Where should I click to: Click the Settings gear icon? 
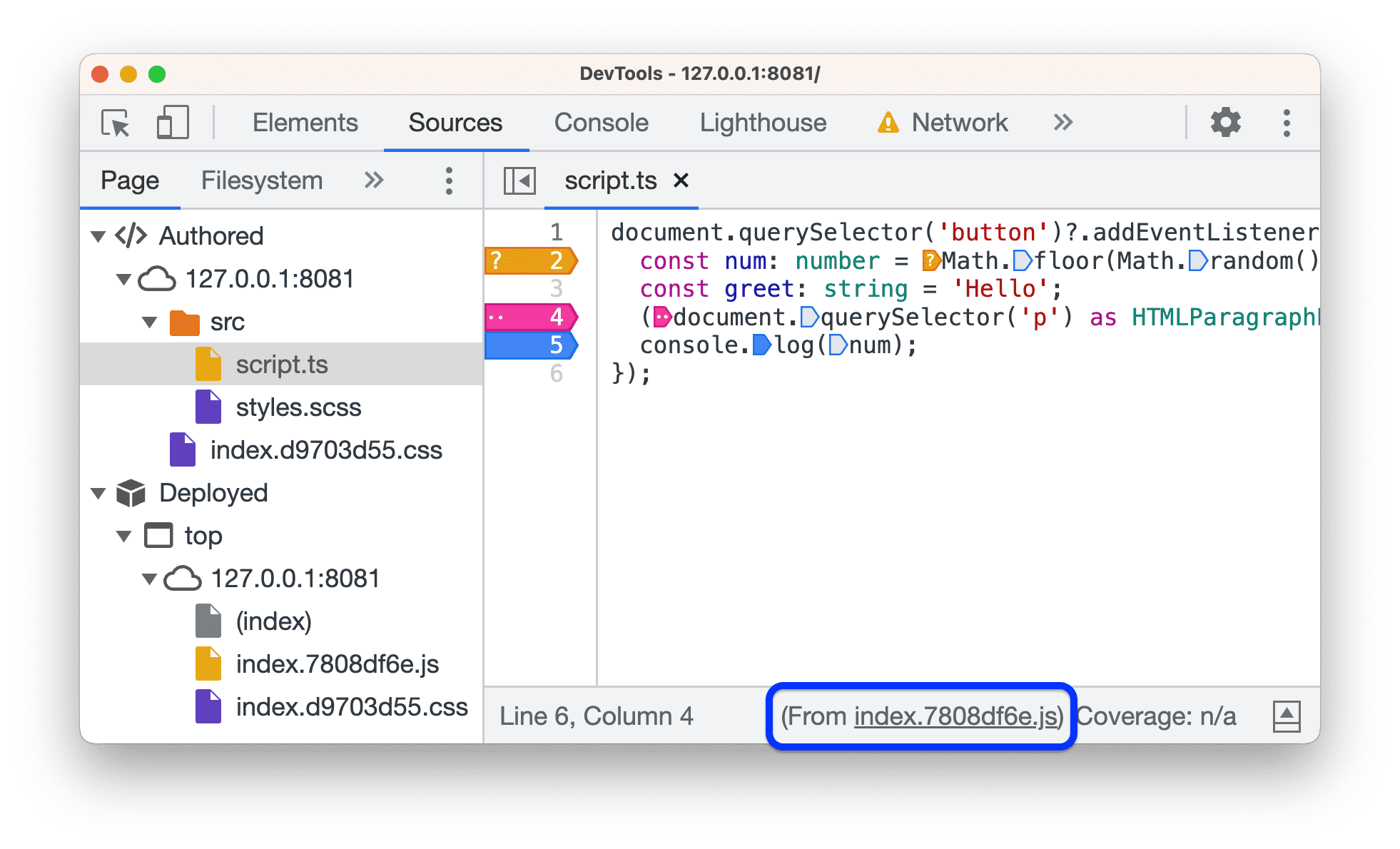1222,121
